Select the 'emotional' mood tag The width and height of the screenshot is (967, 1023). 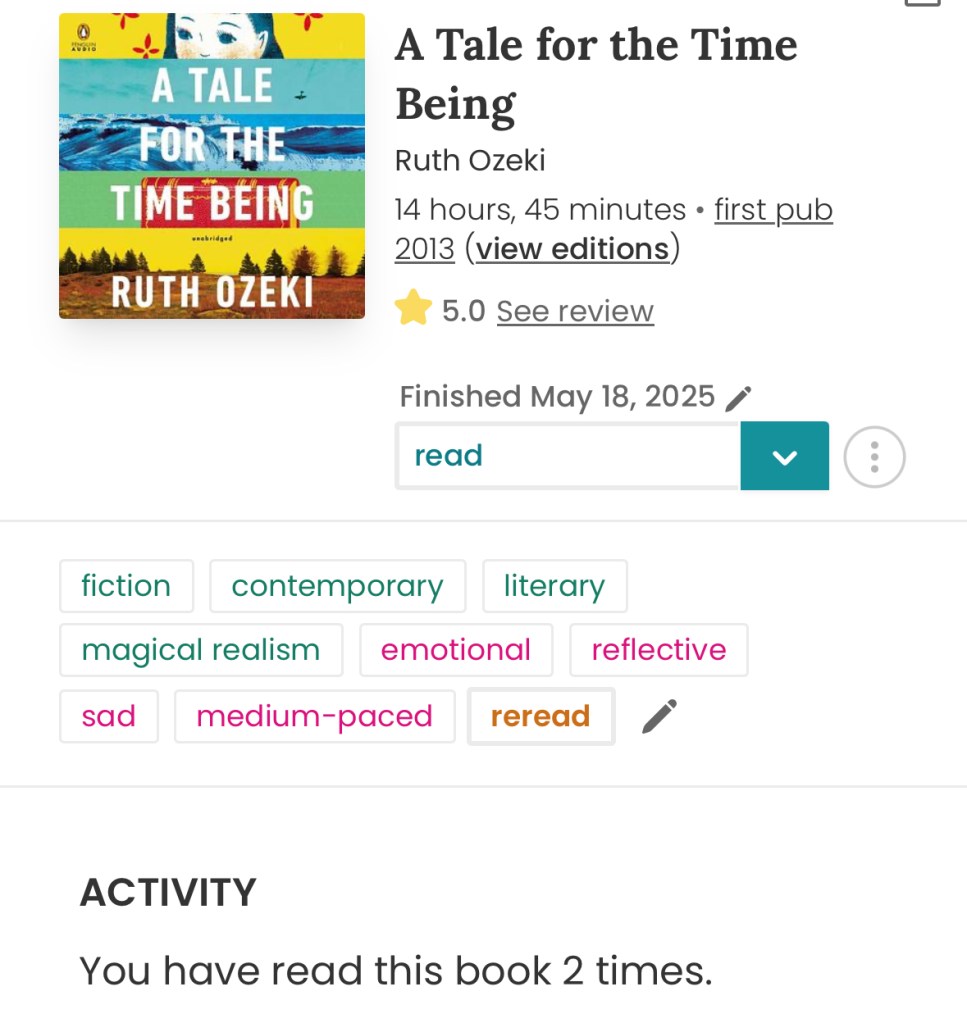455,650
